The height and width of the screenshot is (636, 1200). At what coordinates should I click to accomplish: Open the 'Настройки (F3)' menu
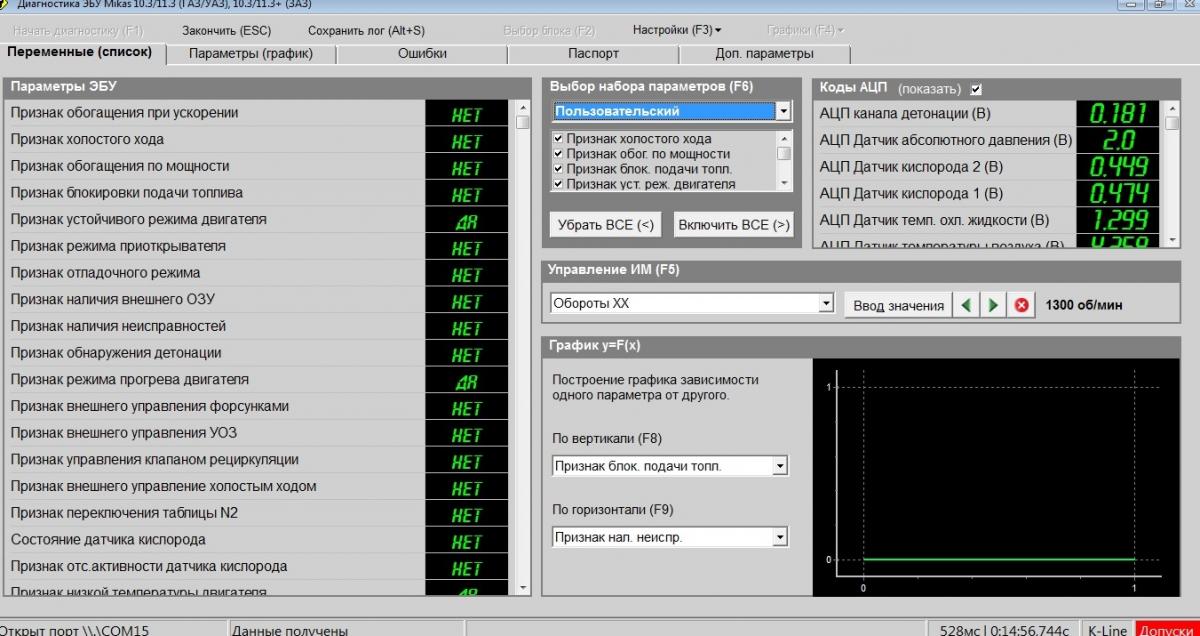click(676, 30)
